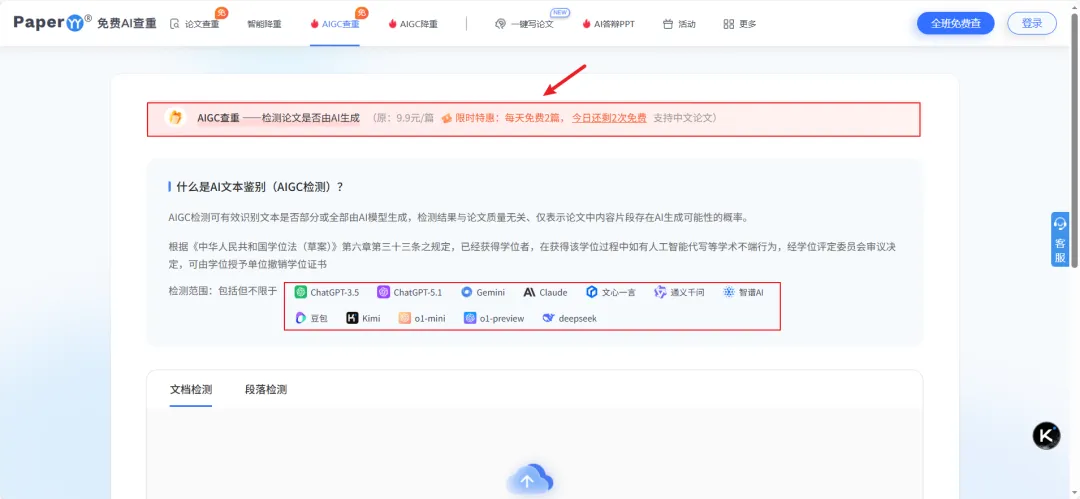This screenshot has width=1080, height=499.
Task: Expand the 更多 menu
Action: (740, 23)
